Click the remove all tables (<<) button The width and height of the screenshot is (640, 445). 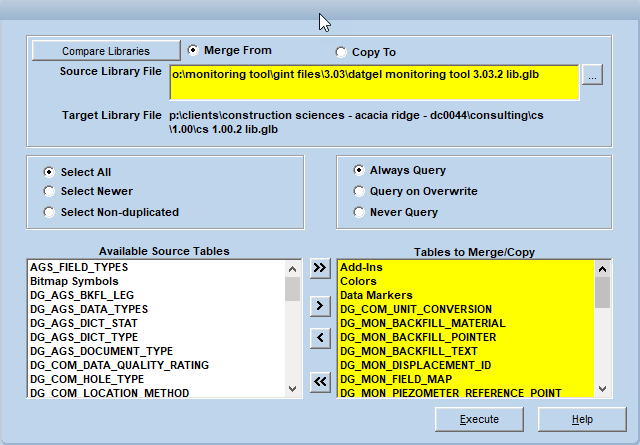pyautogui.click(x=320, y=380)
